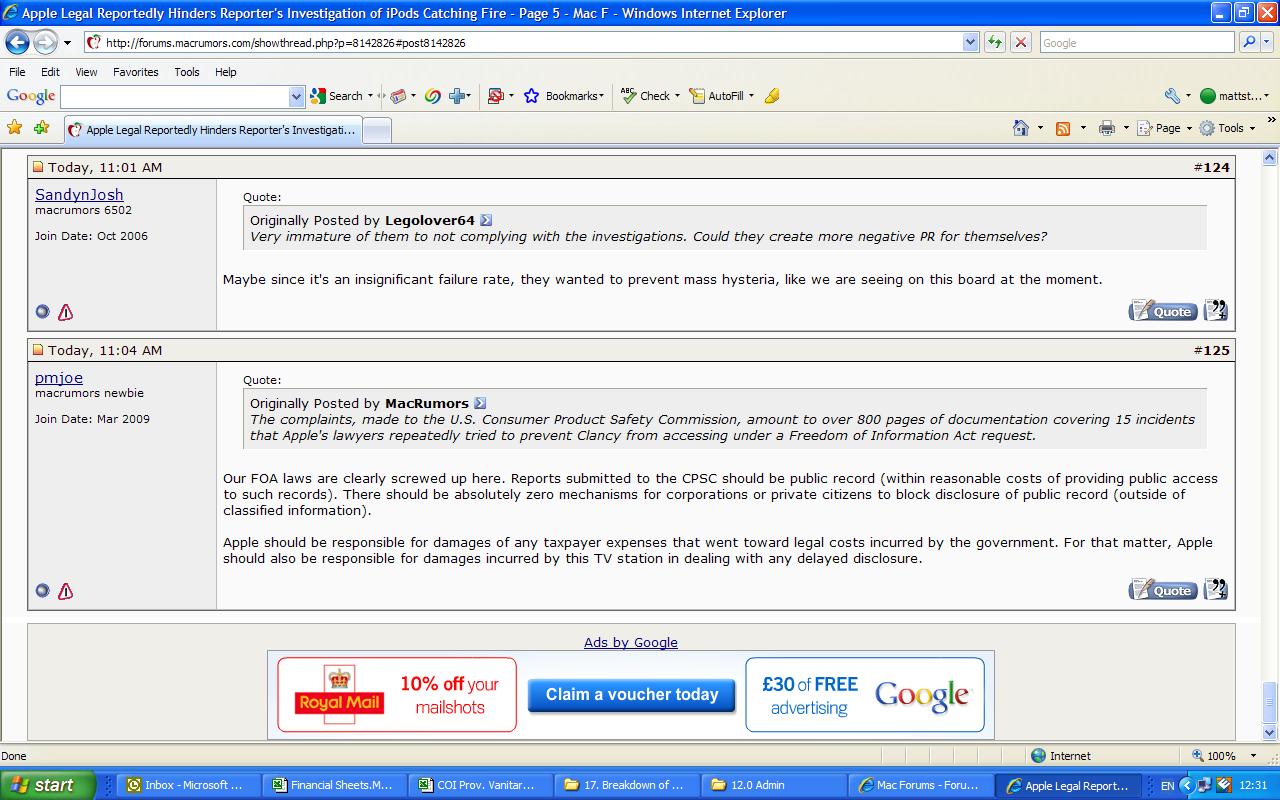The width and height of the screenshot is (1280, 800).
Task: Switch to the Inbox - Microsoft taskbar window
Action: point(189,785)
